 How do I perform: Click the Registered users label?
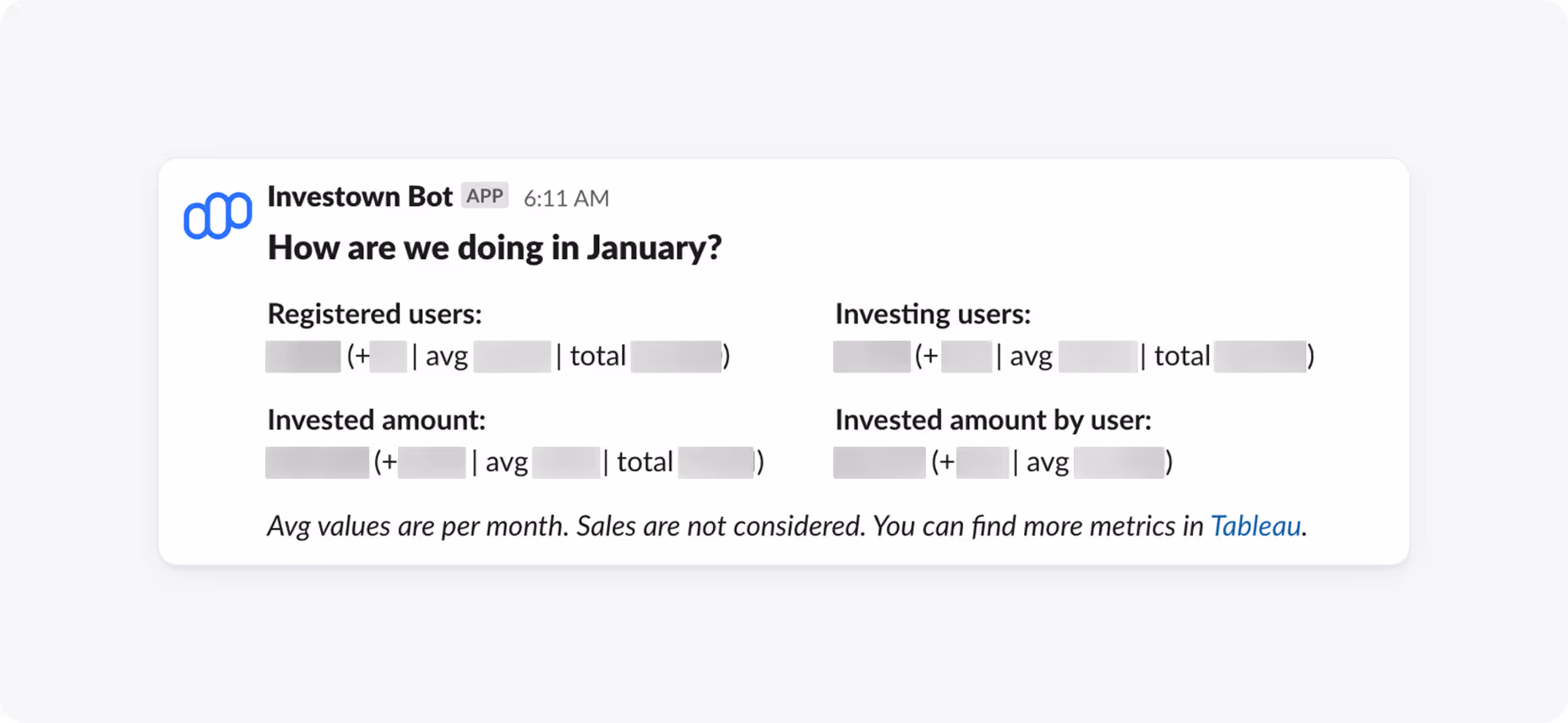(x=374, y=314)
